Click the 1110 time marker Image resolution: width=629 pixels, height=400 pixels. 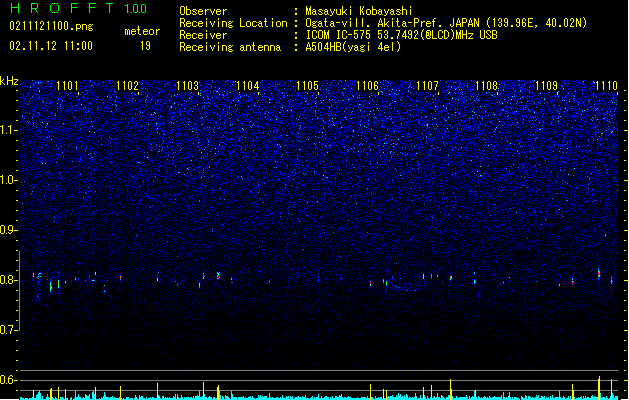tap(606, 86)
